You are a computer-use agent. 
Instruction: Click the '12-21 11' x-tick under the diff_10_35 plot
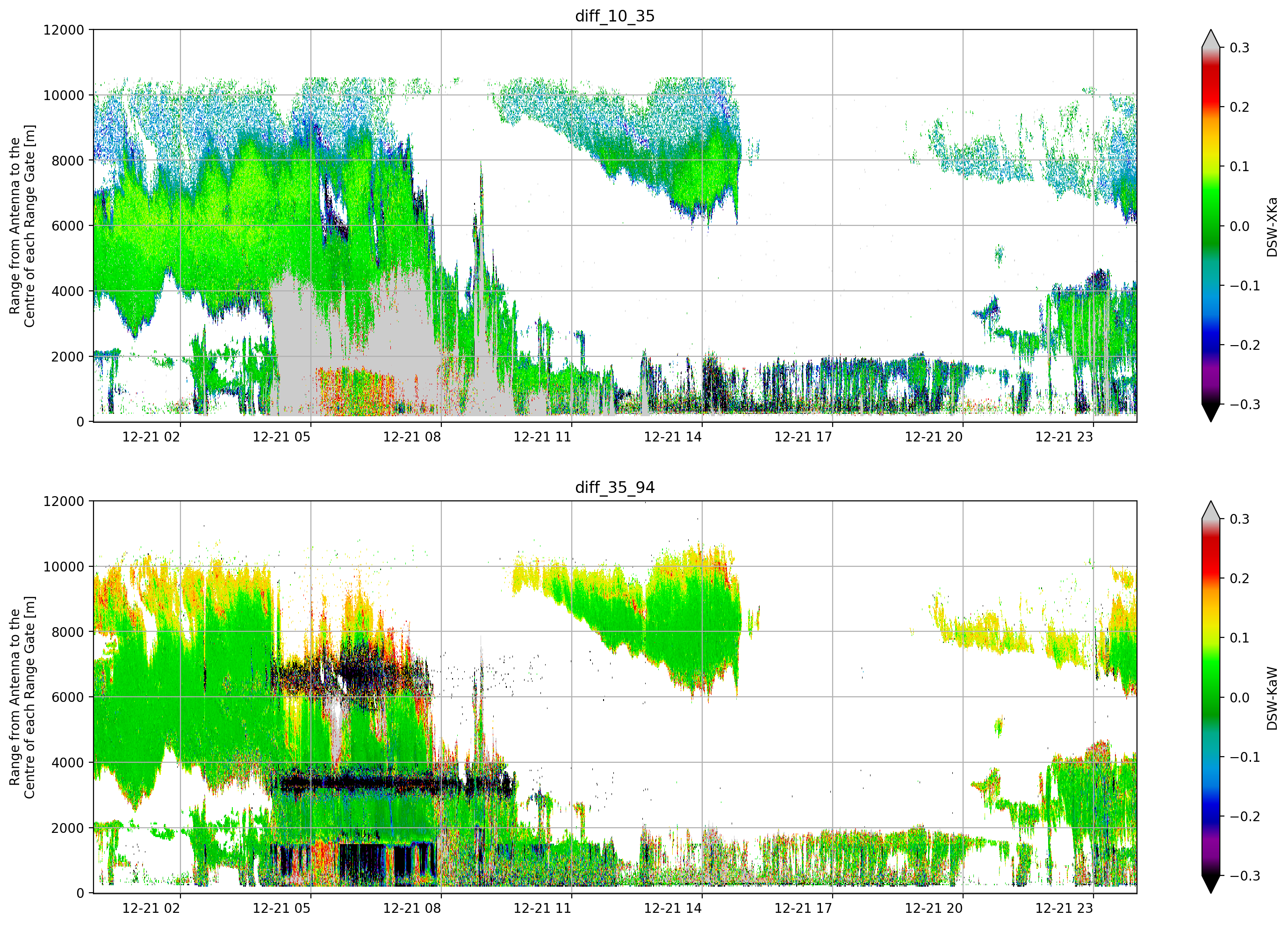542,437
